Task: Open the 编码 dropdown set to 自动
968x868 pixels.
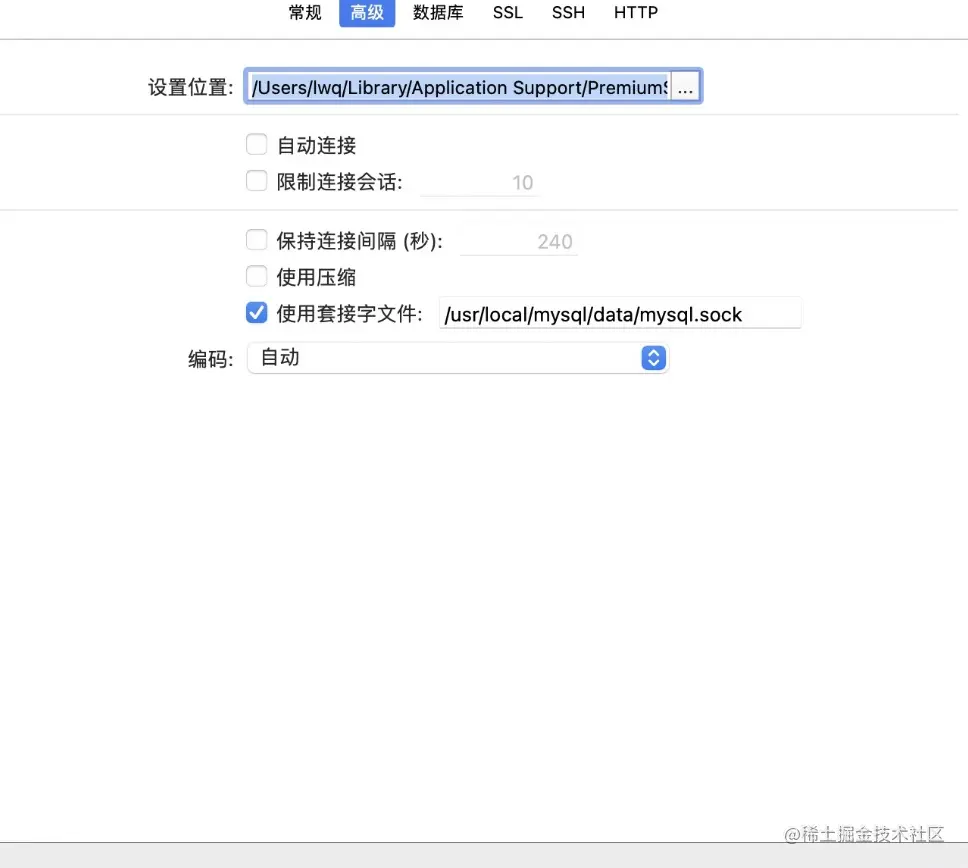Action: tap(458, 358)
